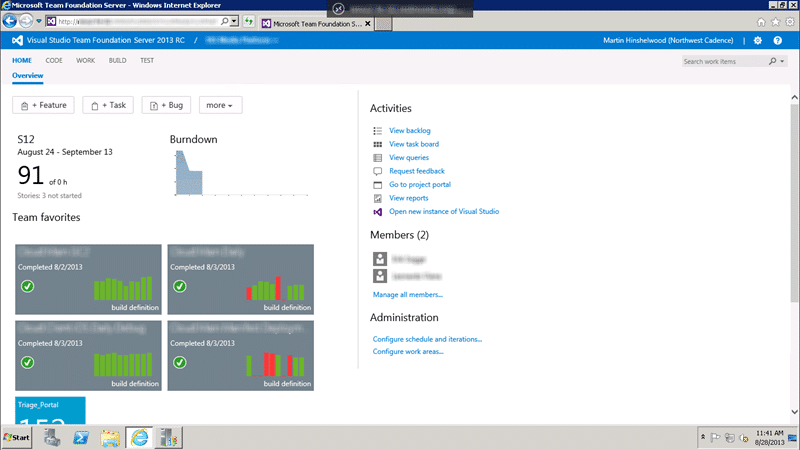Go to the TEST hub
The width and height of the screenshot is (800, 450).
147,60
